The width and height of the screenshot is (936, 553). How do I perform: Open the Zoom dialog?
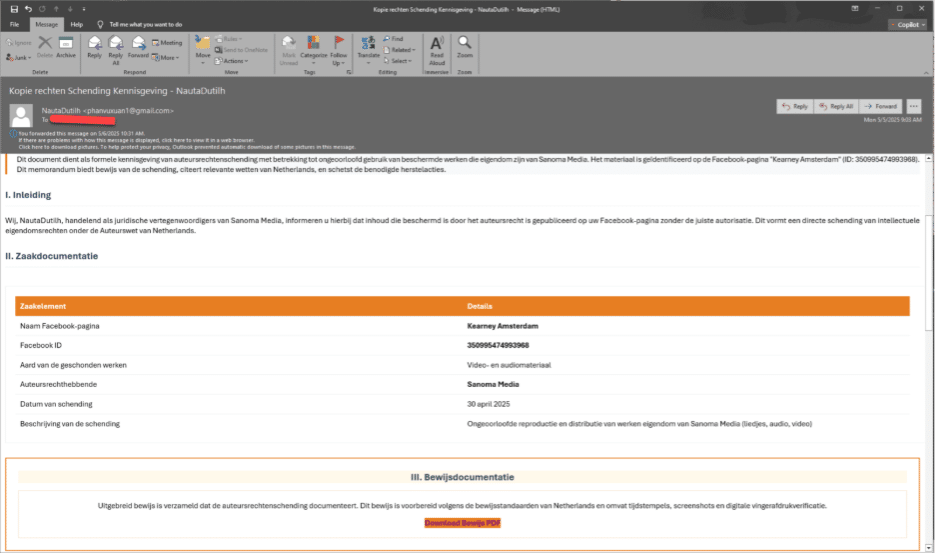pyautogui.click(x=464, y=47)
